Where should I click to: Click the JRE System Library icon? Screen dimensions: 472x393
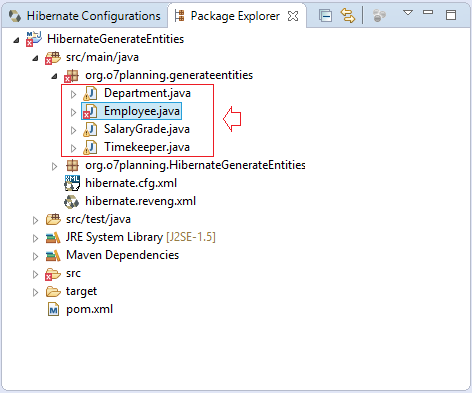[x=53, y=238]
